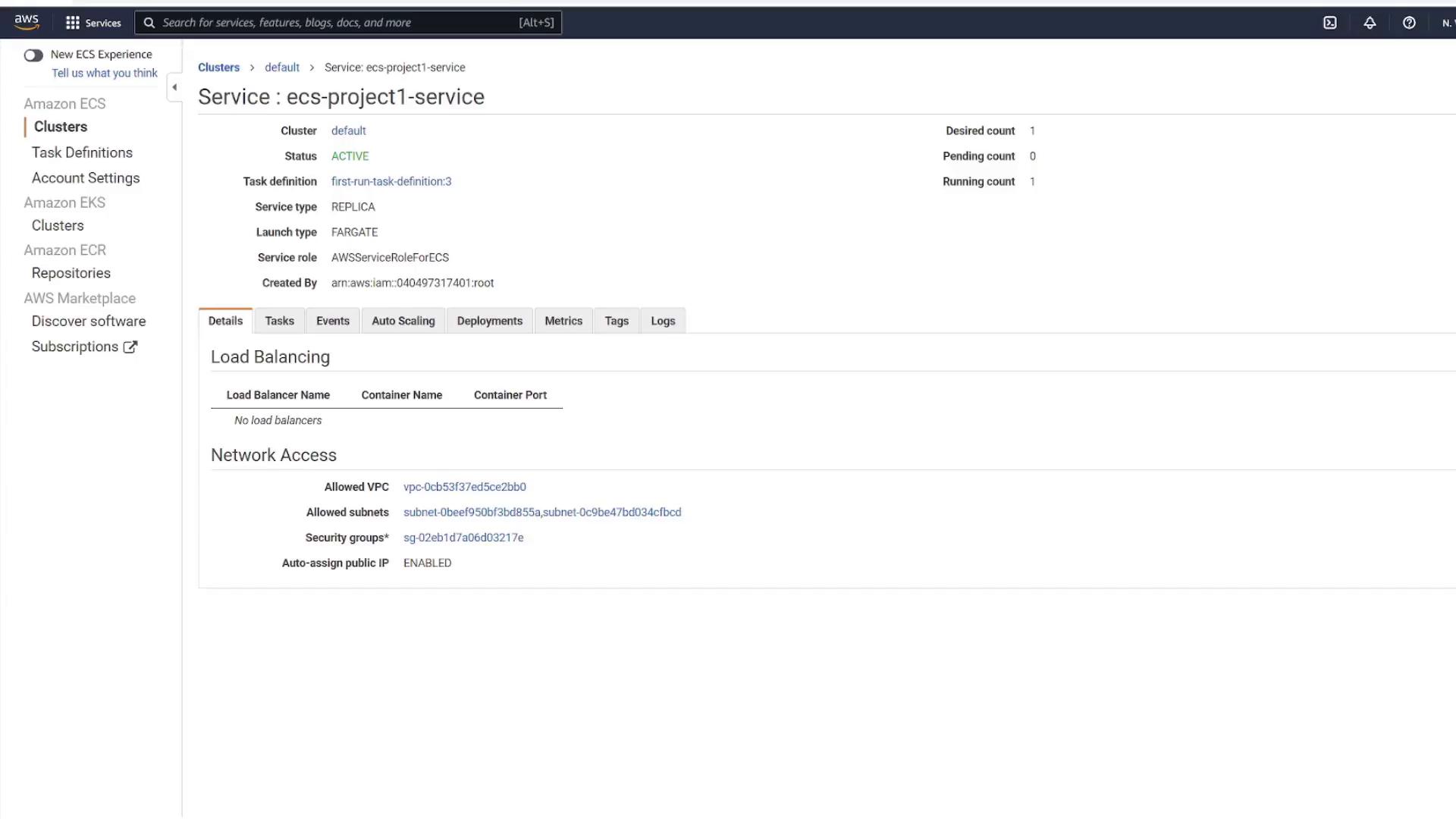Click the No load balancers text
This screenshot has height=819, width=1456.
(x=278, y=420)
